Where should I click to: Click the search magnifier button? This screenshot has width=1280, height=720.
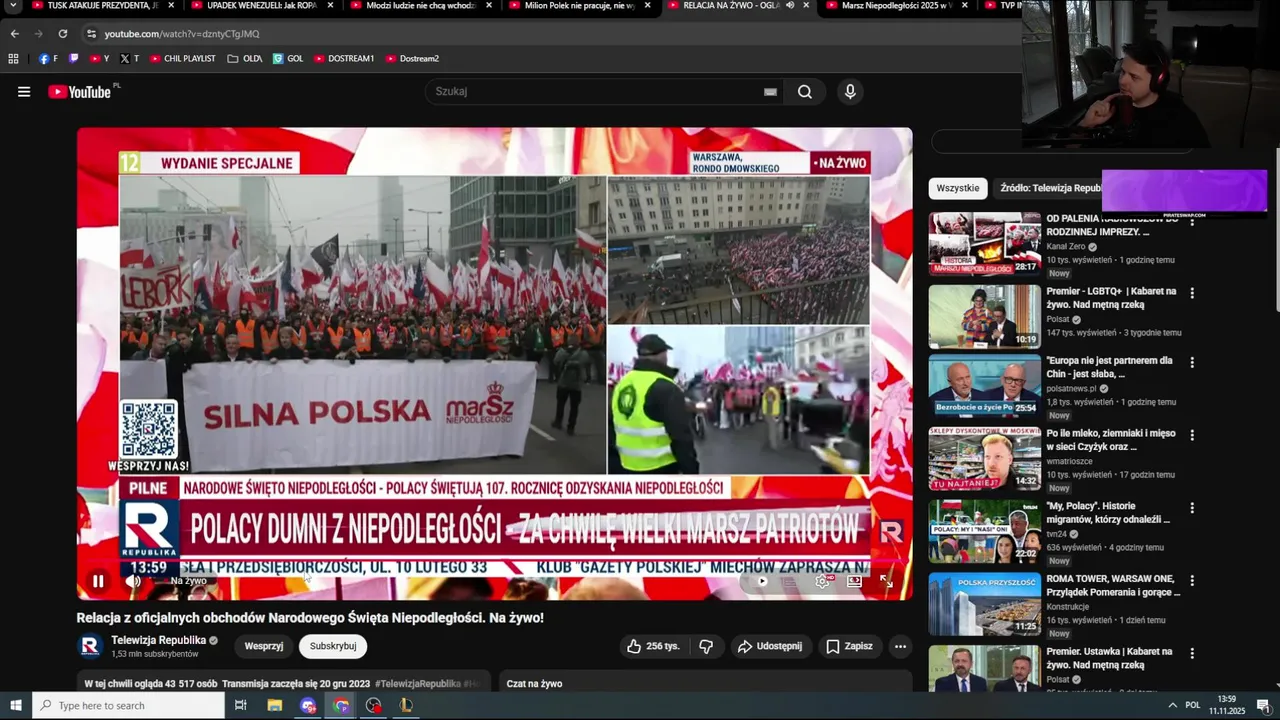tap(805, 92)
